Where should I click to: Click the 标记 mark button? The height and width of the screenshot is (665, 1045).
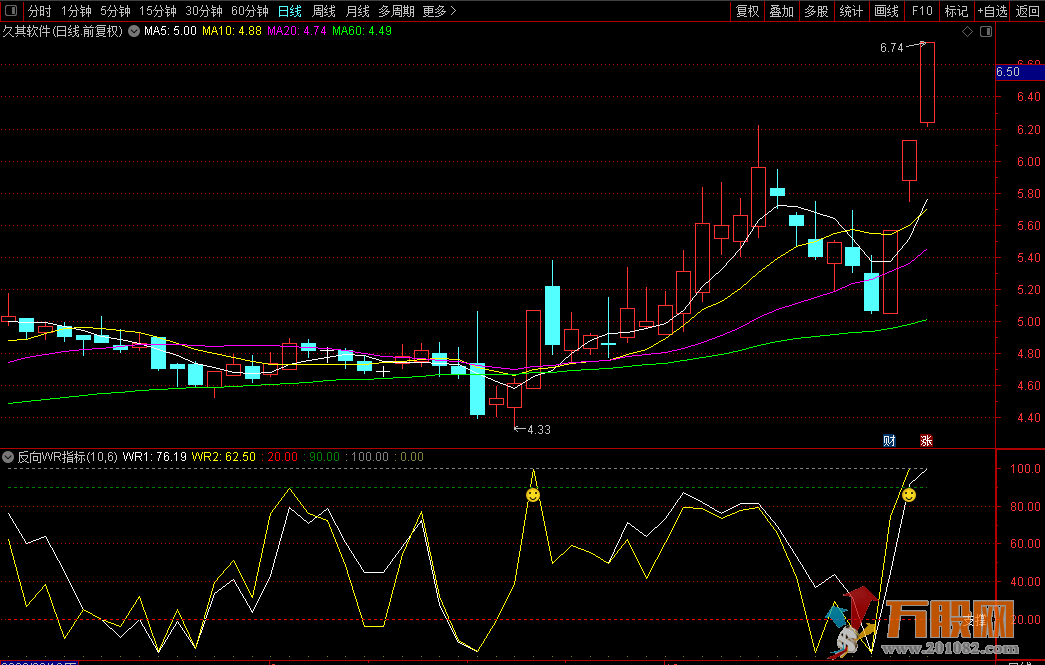tap(956, 11)
